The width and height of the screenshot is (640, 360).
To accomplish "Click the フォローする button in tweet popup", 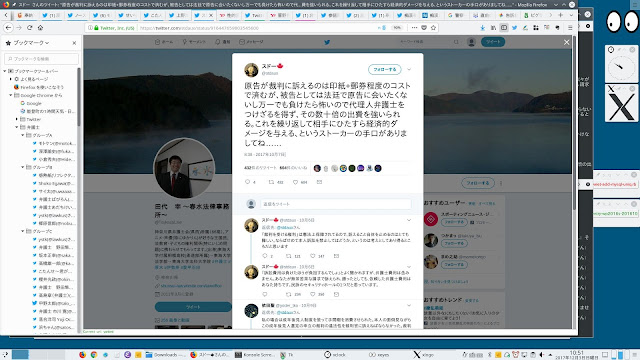I will pyautogui.click(x=384, y=69).
